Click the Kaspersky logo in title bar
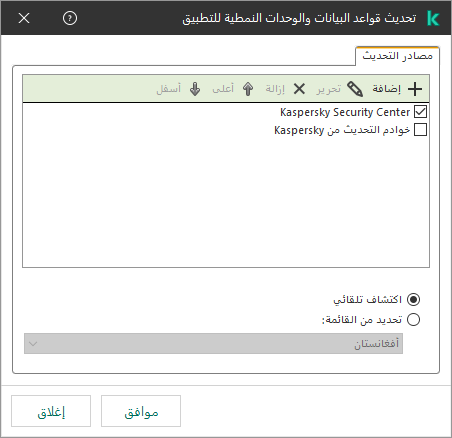This screenshot has height=438, width=452. click(433, 18)
